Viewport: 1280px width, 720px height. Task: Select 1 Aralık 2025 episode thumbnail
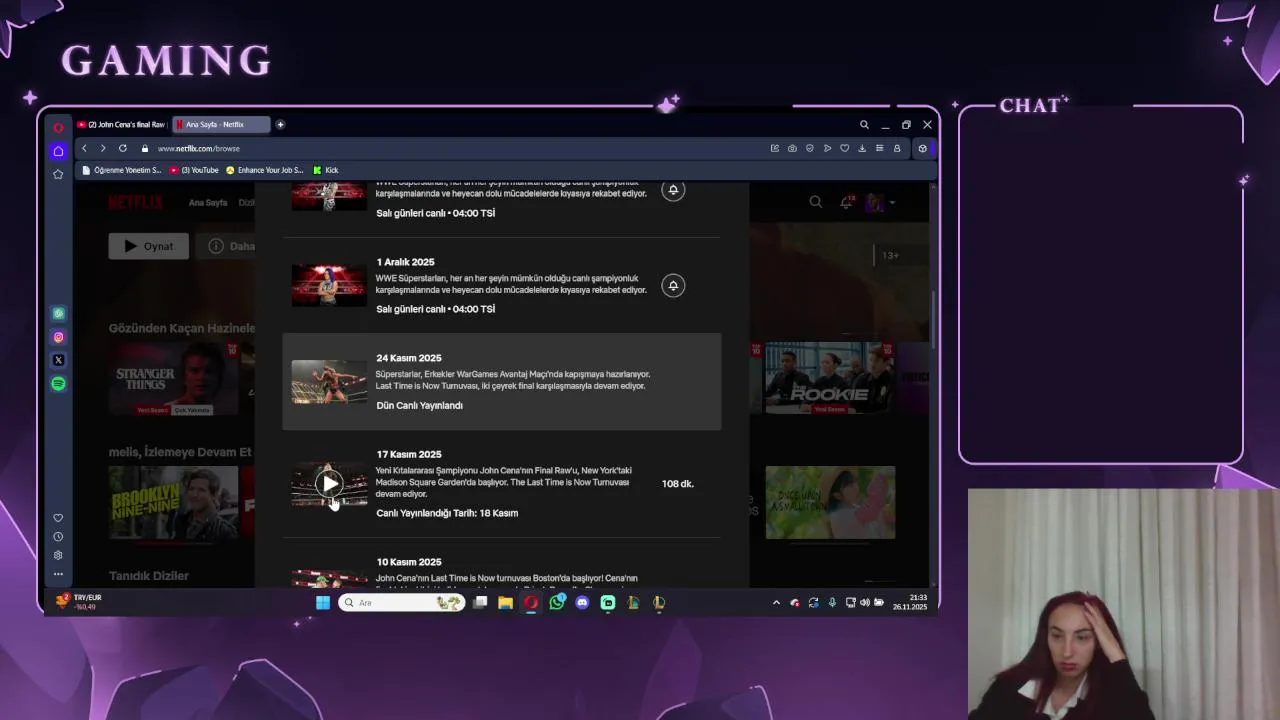point(330,285)
